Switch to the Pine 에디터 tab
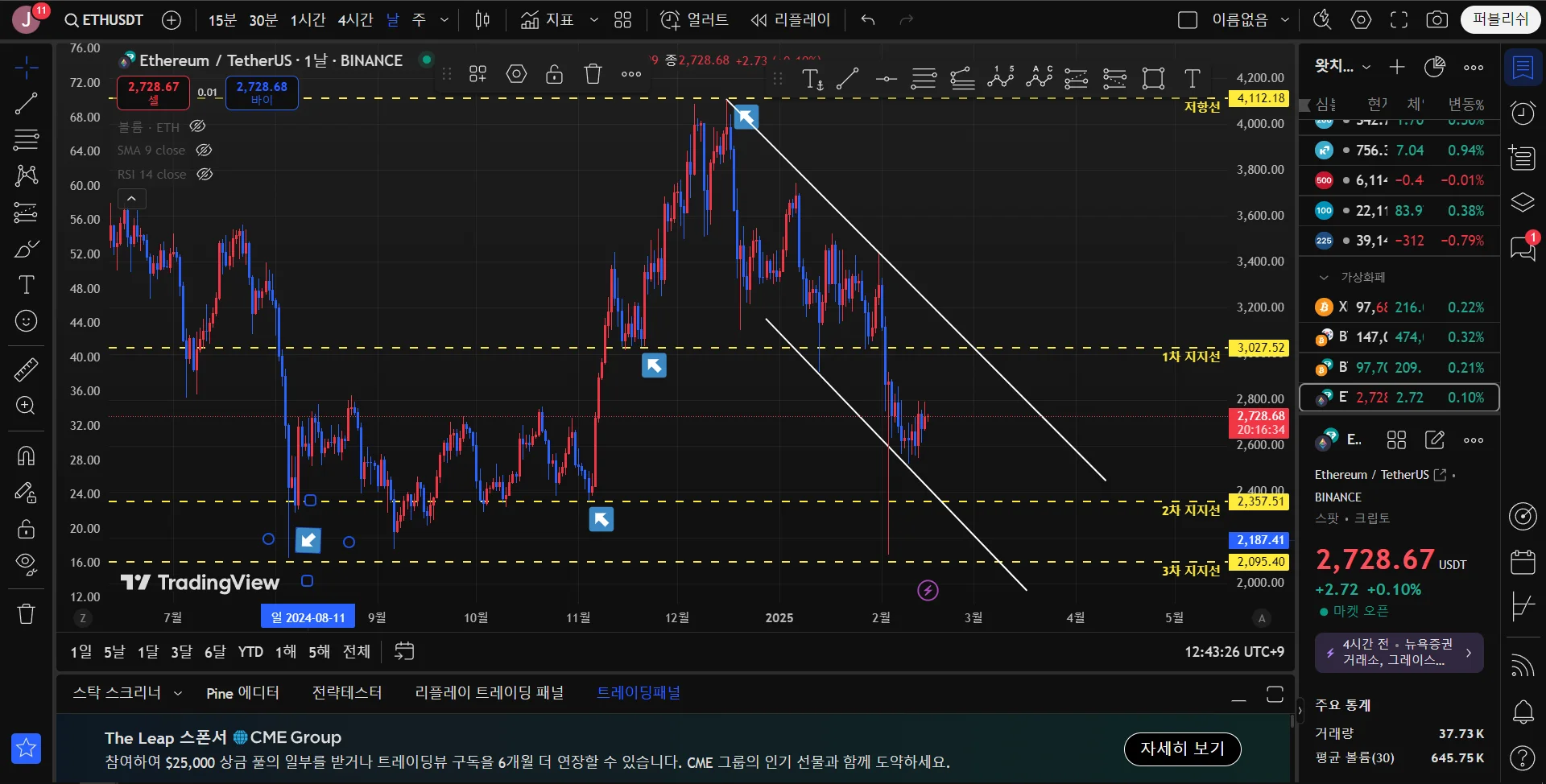The image size is (1546, 784). click(242, 693)
